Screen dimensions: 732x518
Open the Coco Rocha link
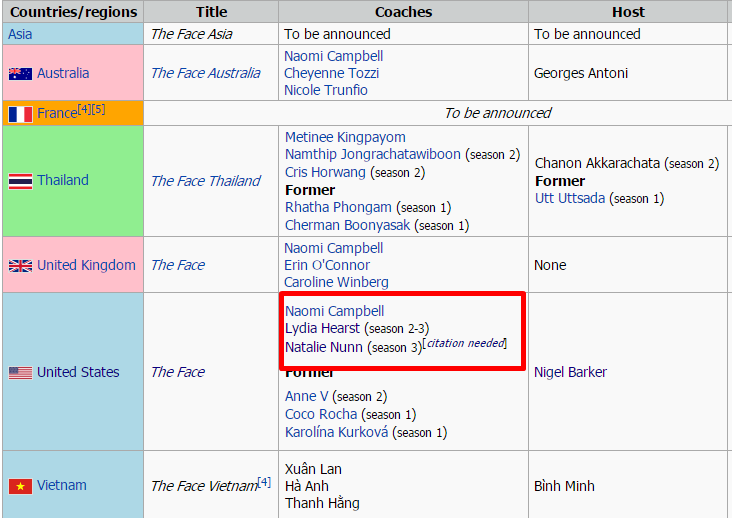click(x=321, y=414)
